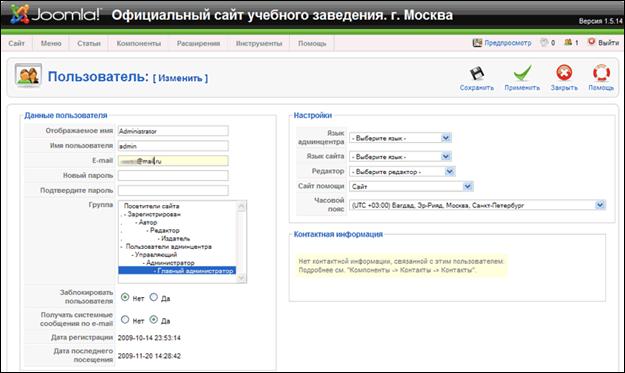The width and height of the screenshot is (625, 373).
Task: Select Да for системные сообщения по e-mail
Action: point(153,320)
